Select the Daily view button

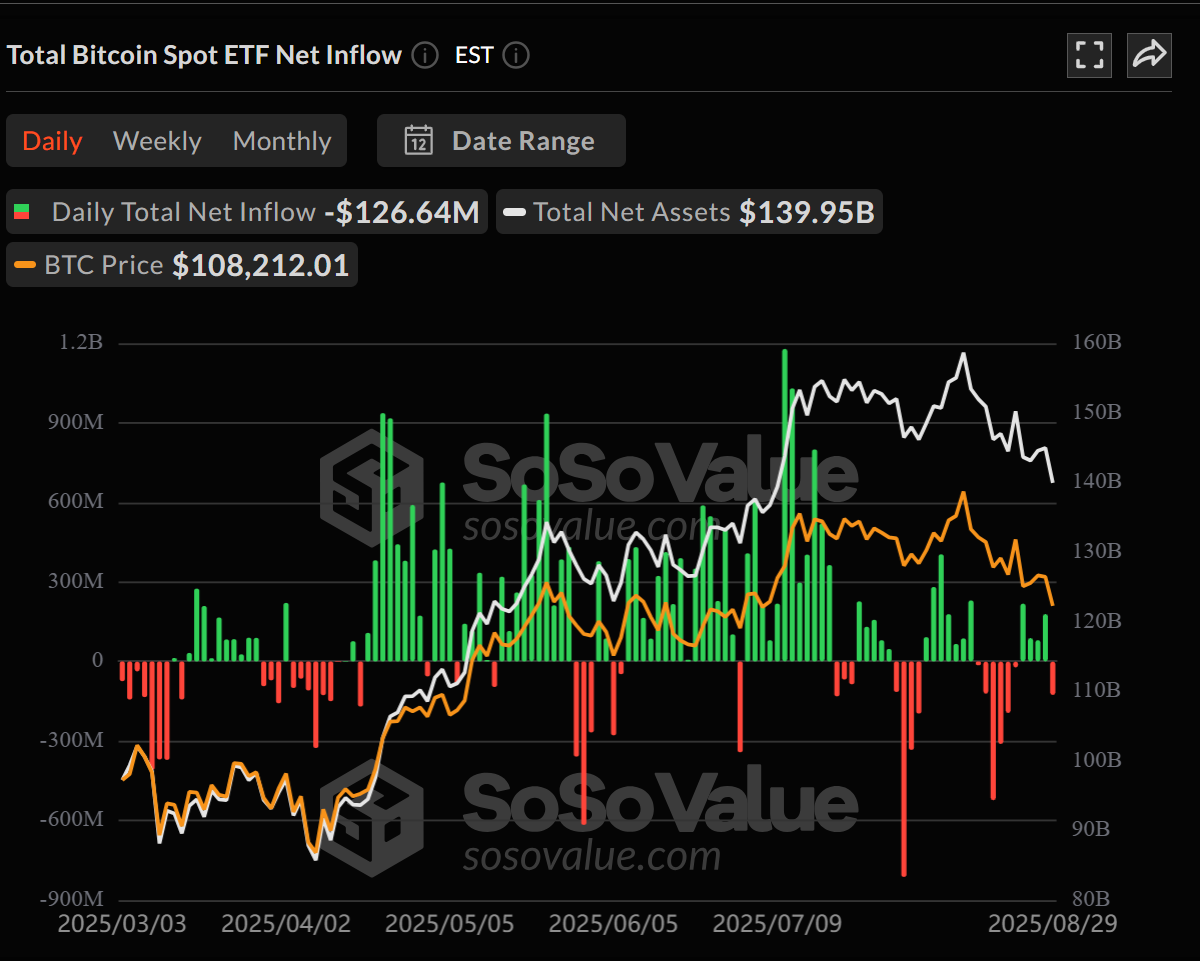point(52,140)
